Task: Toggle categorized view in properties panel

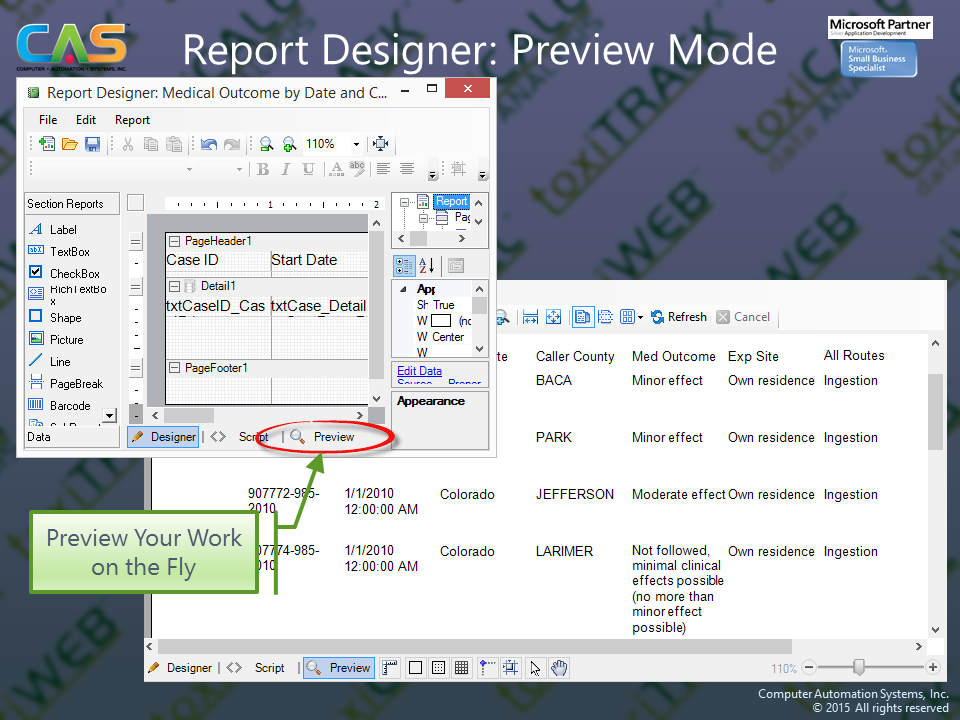Action: click(404, 266)
